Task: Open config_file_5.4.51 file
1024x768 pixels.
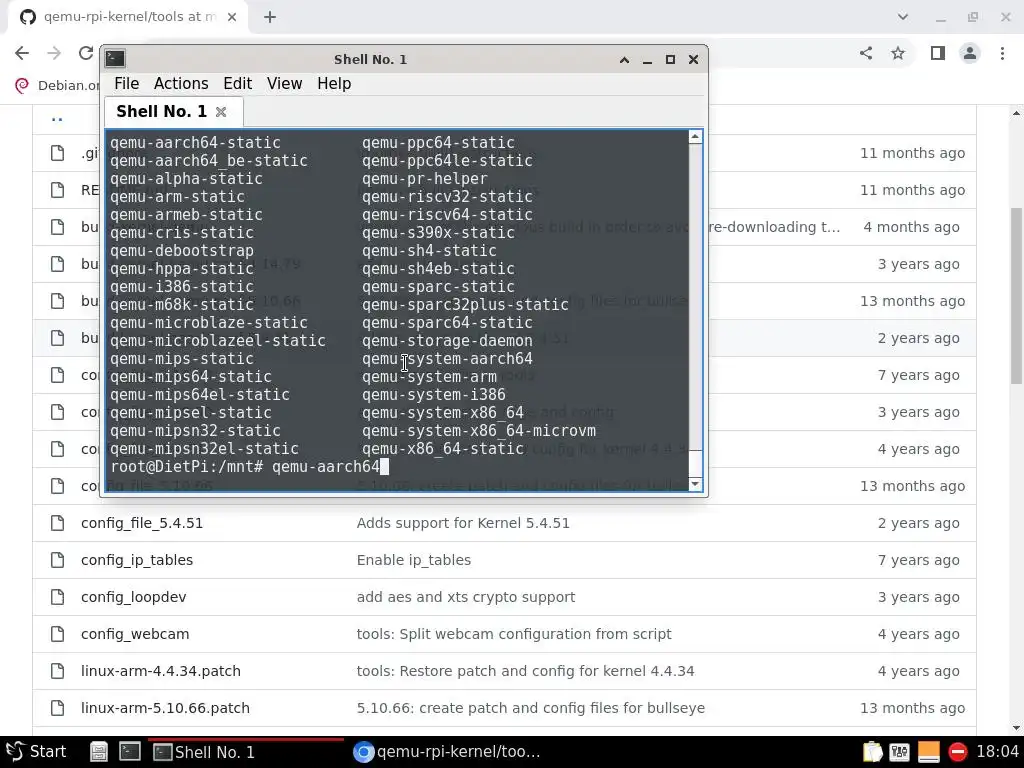Action: [142, 523]
